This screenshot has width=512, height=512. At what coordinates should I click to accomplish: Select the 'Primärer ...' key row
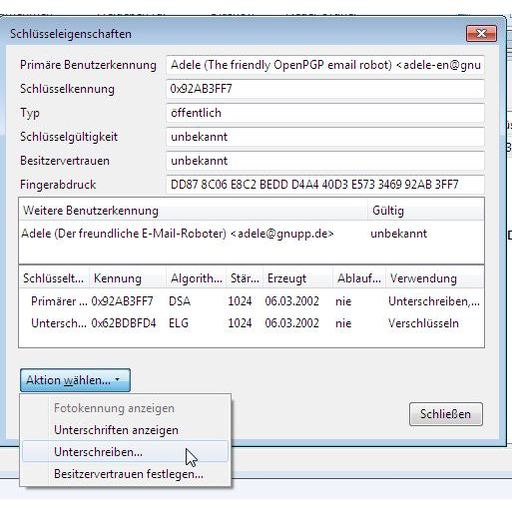(x=251, y=301)
